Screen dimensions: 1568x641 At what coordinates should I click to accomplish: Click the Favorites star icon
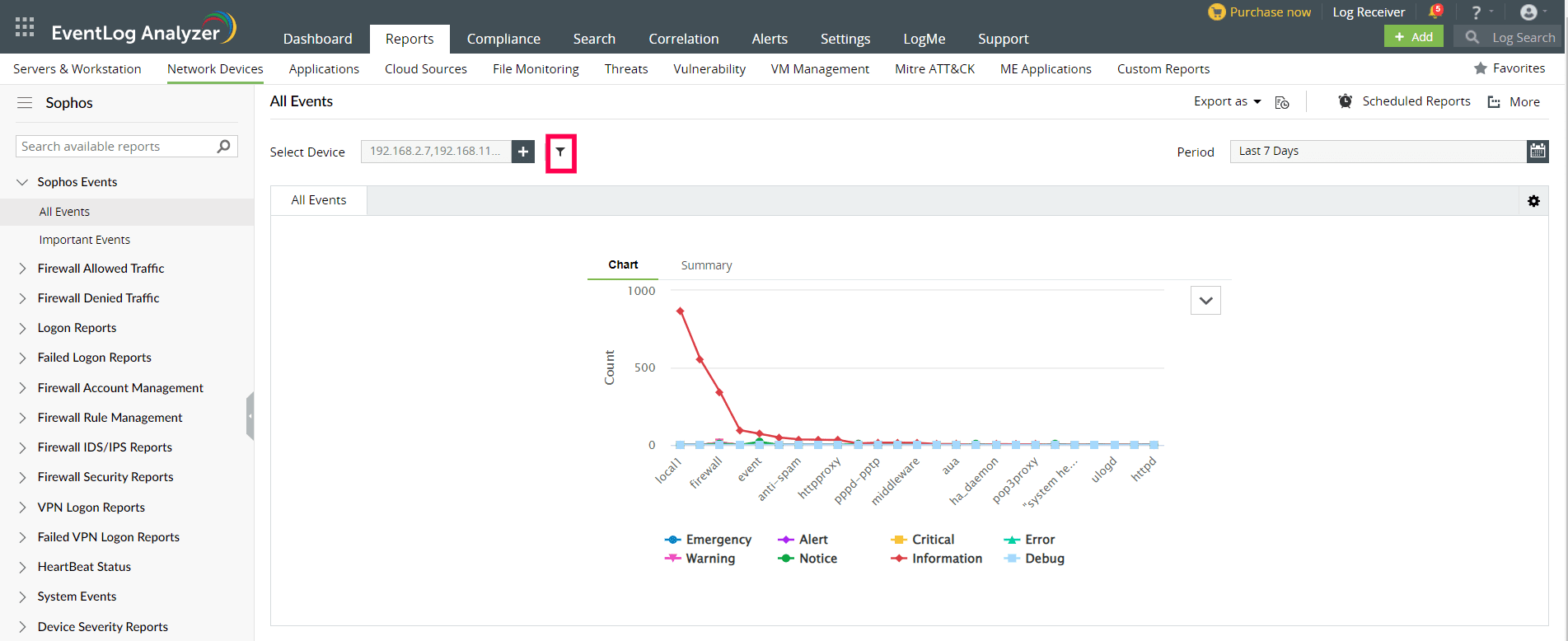point(1481,68)
